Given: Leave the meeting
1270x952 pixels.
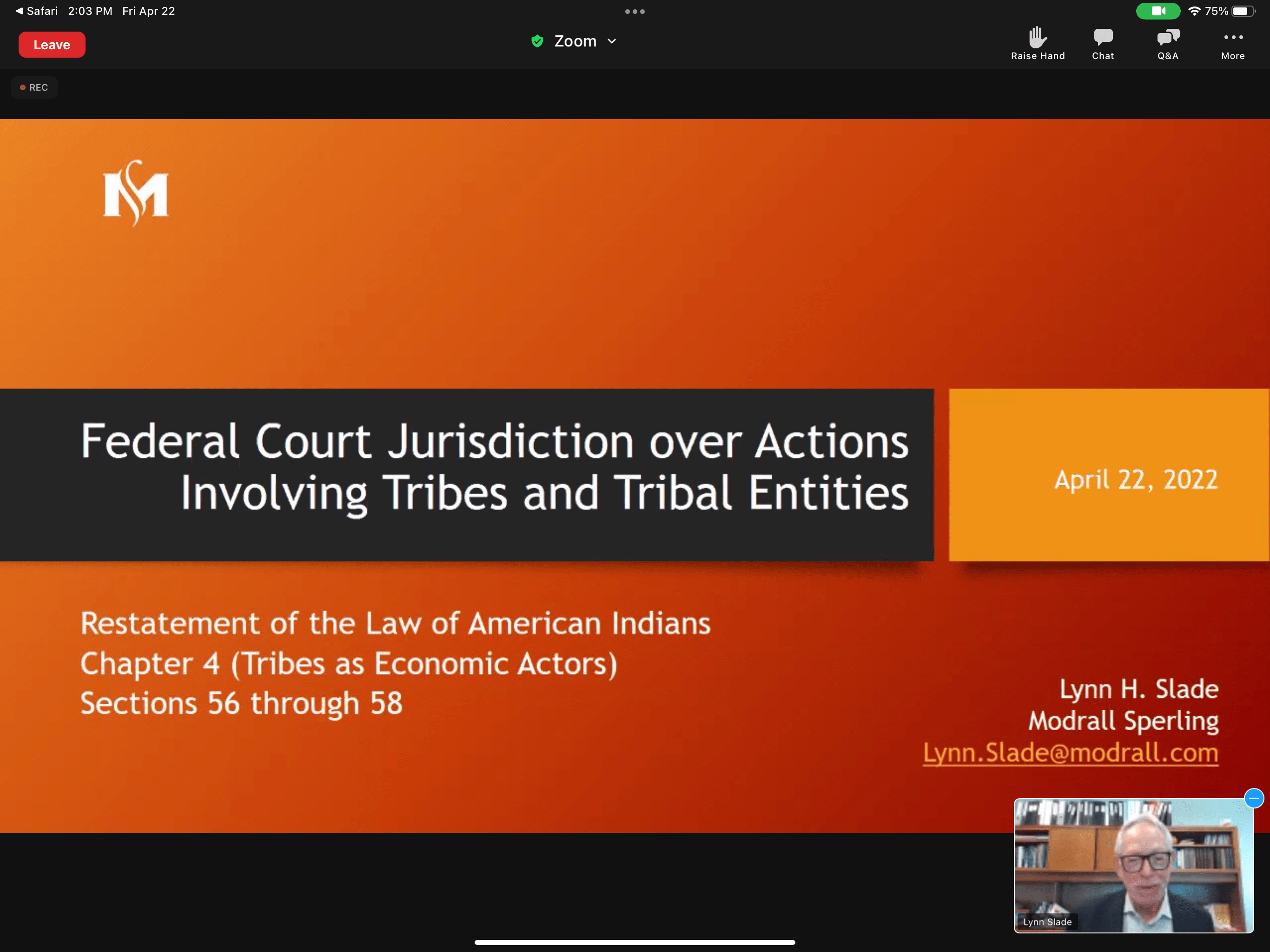Looking at the screenshot, I should [x=52, y=45].
